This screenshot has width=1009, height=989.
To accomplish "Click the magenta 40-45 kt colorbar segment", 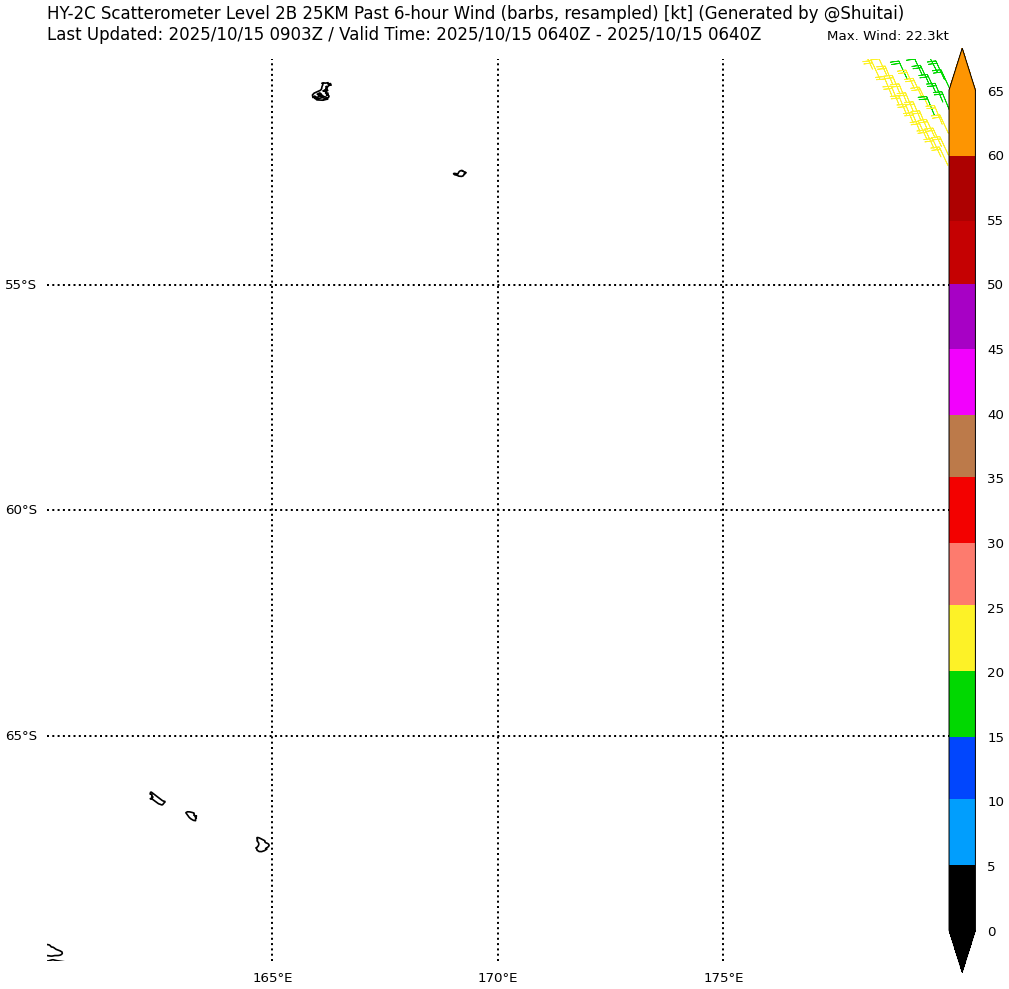I will tap(961, 382).
